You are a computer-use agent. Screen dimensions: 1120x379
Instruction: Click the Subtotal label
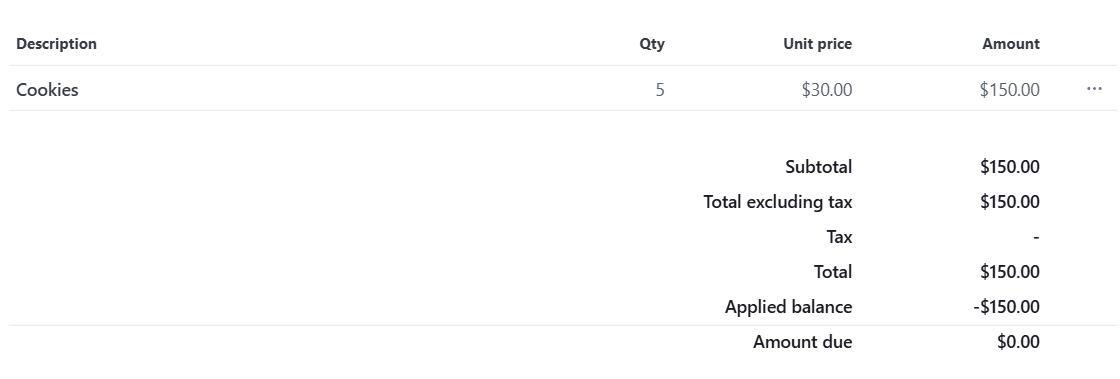click(819, 166)
